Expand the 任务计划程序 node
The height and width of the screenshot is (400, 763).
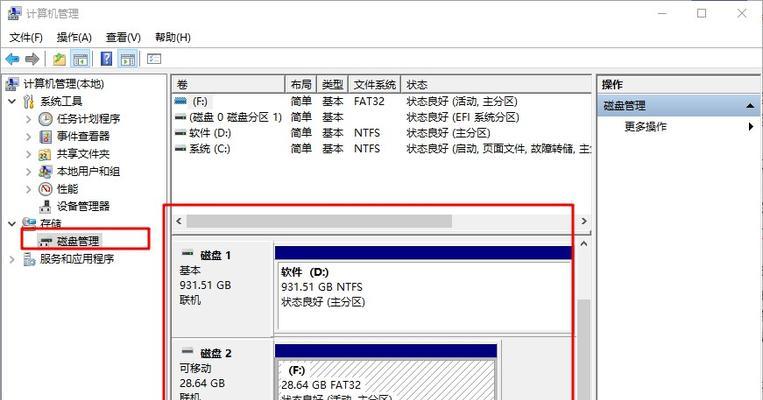tap(28, 119)
